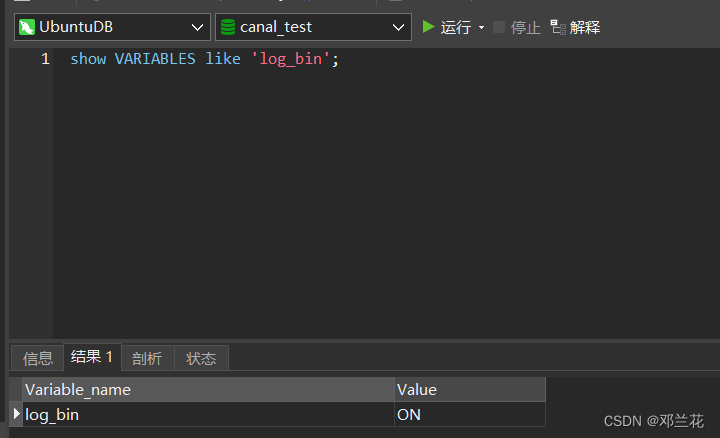Image resolution: width=720 pixels, height=438 pixels.
Task: Click the VARIABLES keyword in the editor
Action: (155, 59)
